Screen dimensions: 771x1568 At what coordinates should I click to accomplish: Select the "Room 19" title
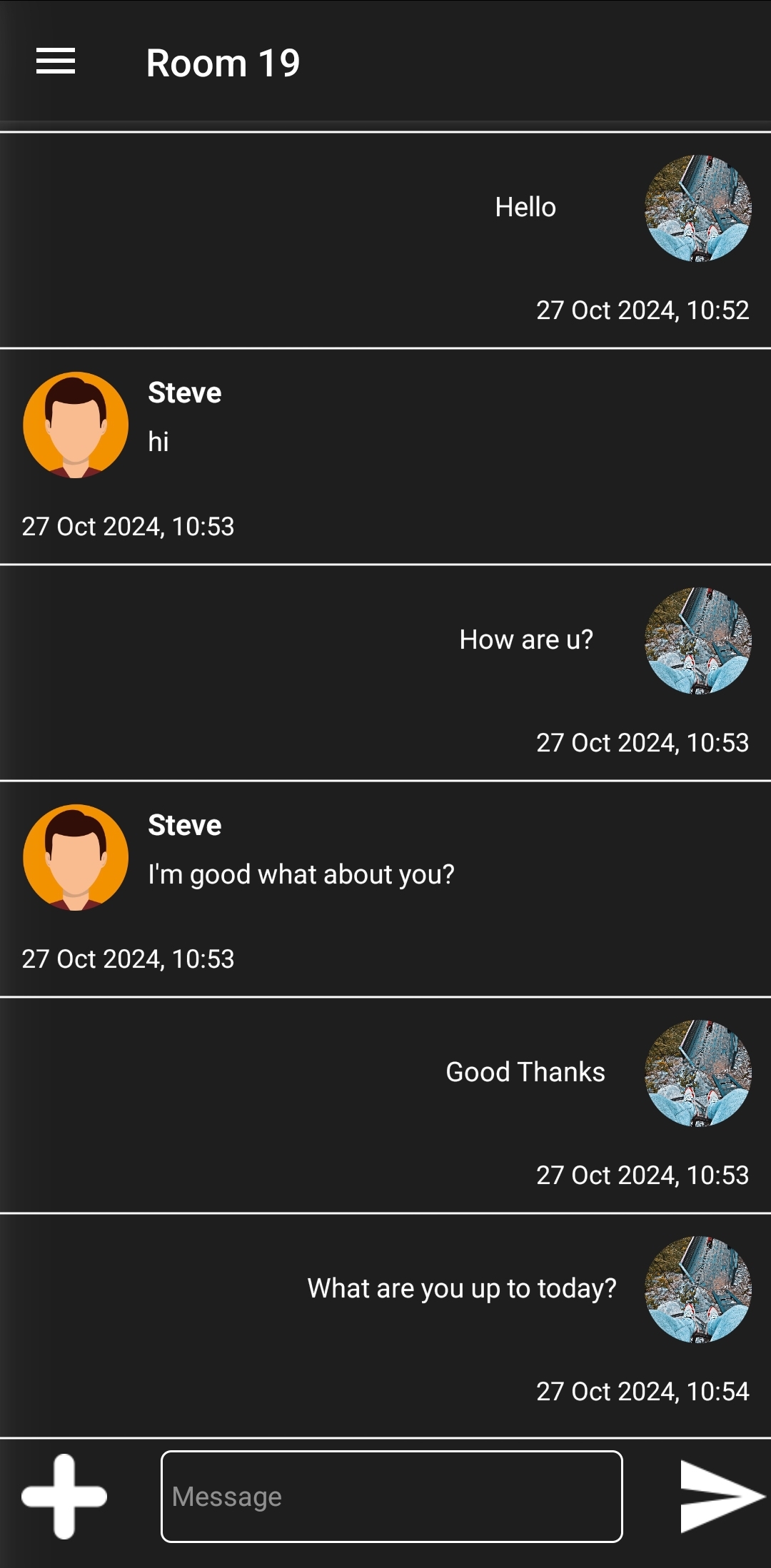(x=223, y=63)
